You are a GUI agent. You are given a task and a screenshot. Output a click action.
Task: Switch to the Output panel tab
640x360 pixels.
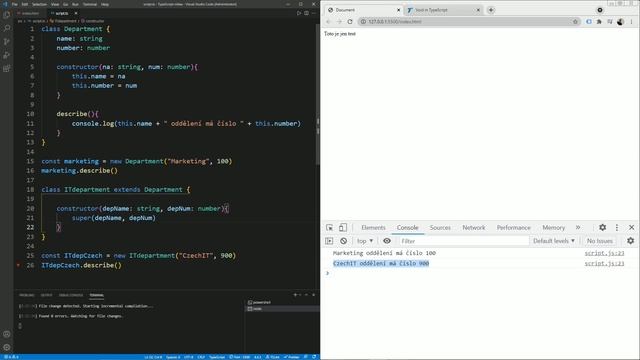tap(46, 295)
